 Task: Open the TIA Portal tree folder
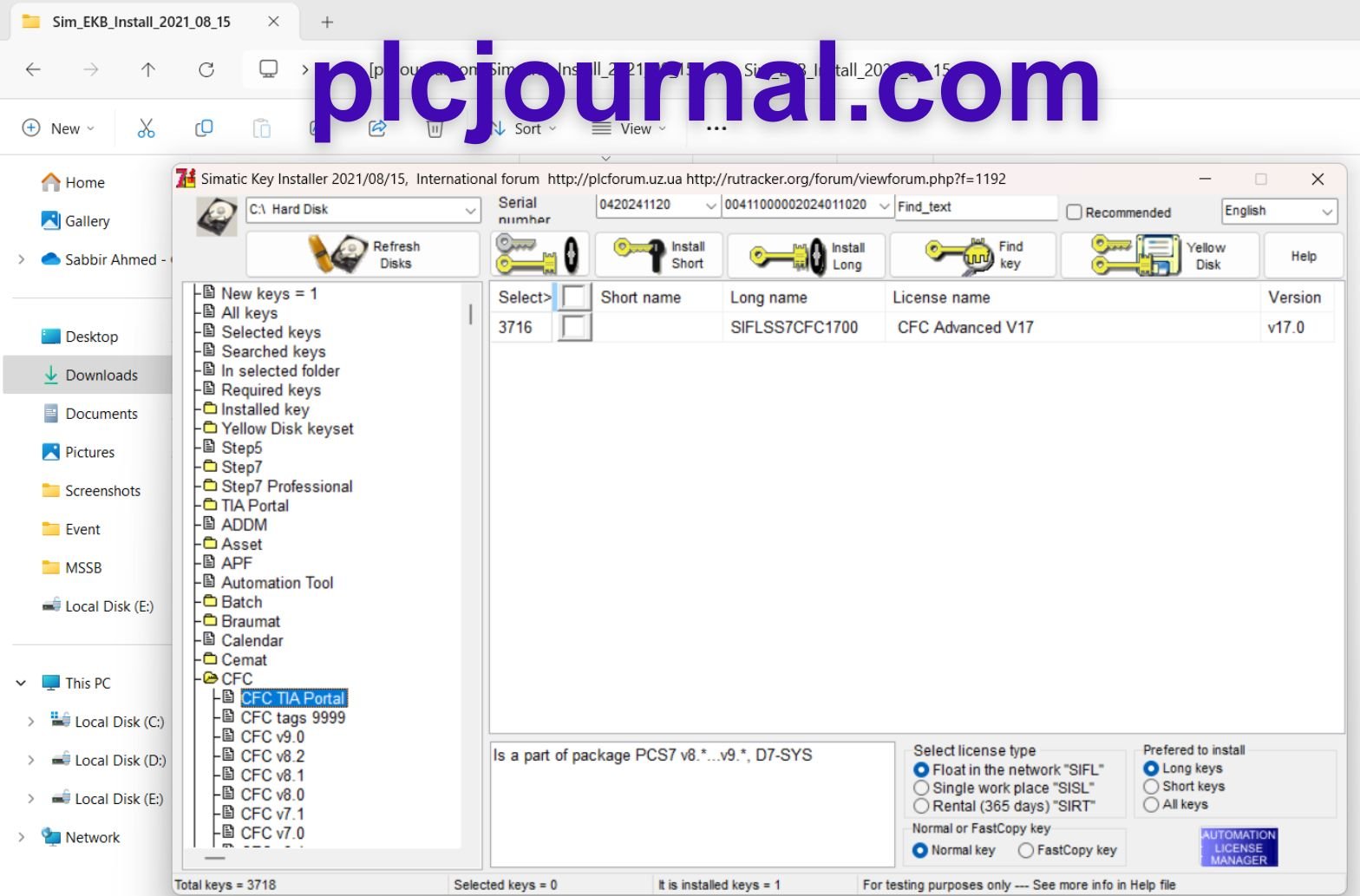tap(254, 506)
